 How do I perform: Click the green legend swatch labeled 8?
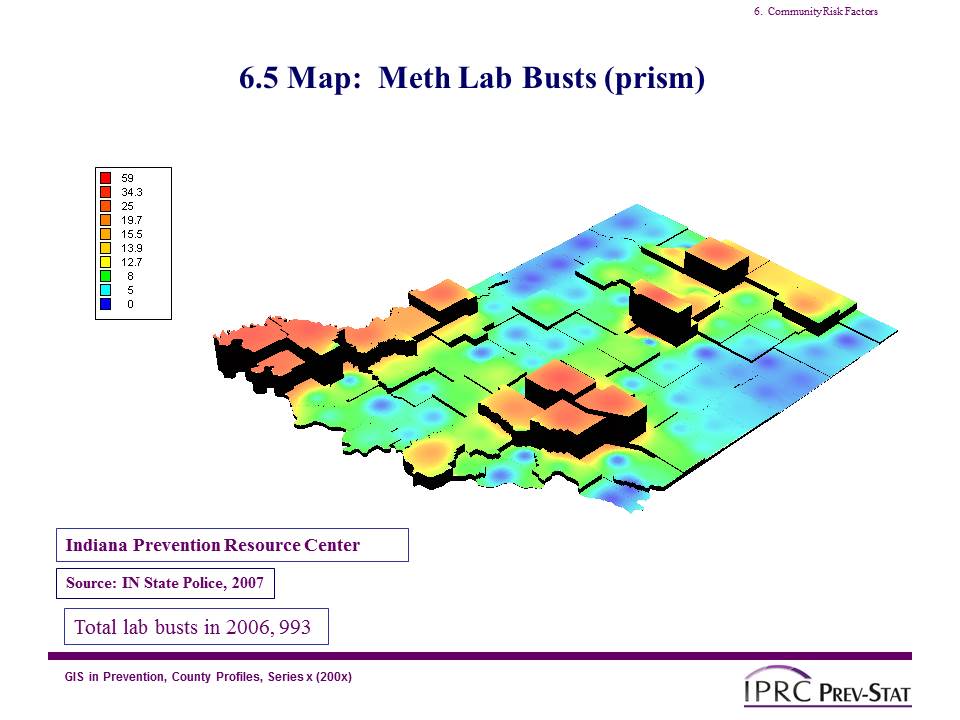[x=105, y=275]
